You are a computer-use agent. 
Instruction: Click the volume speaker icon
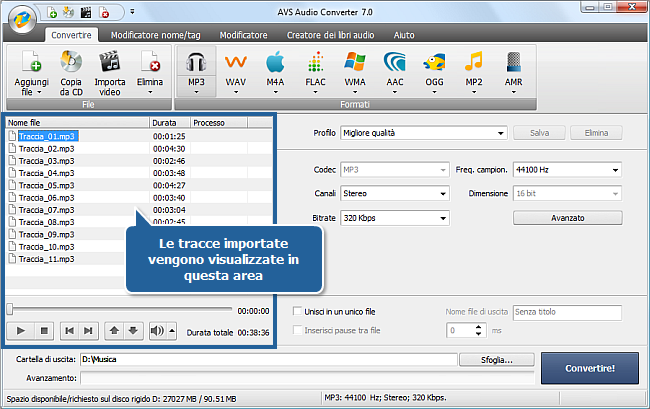click(156, 330)
